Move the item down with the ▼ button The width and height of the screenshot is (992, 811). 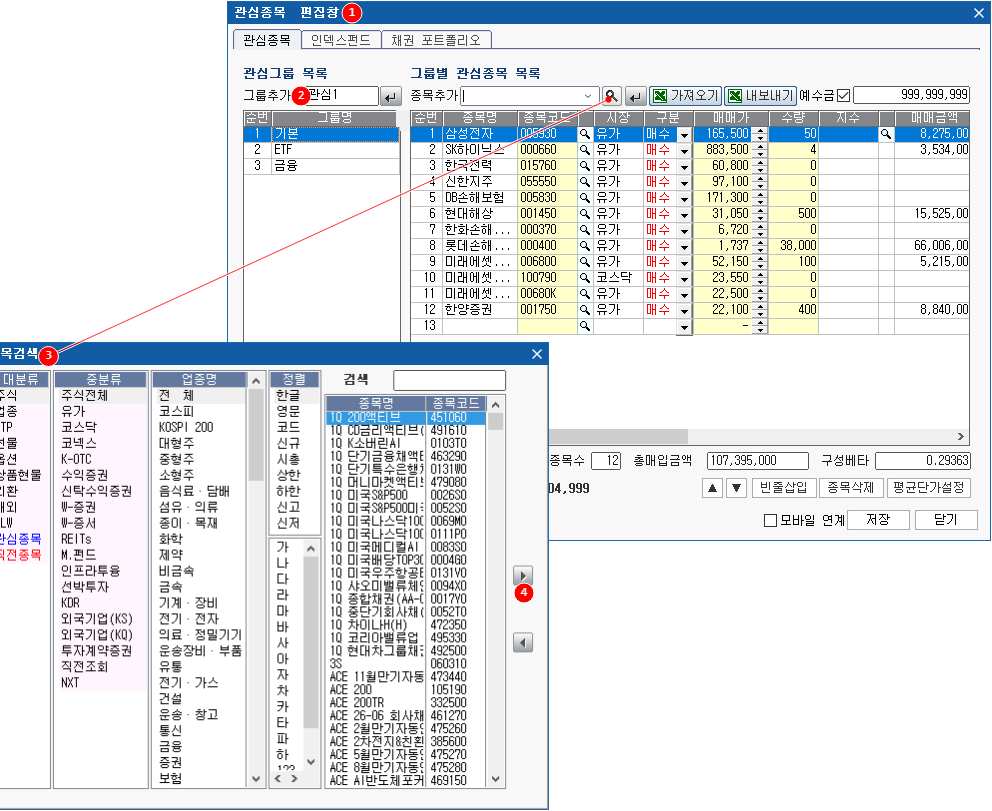pos(736,488)
